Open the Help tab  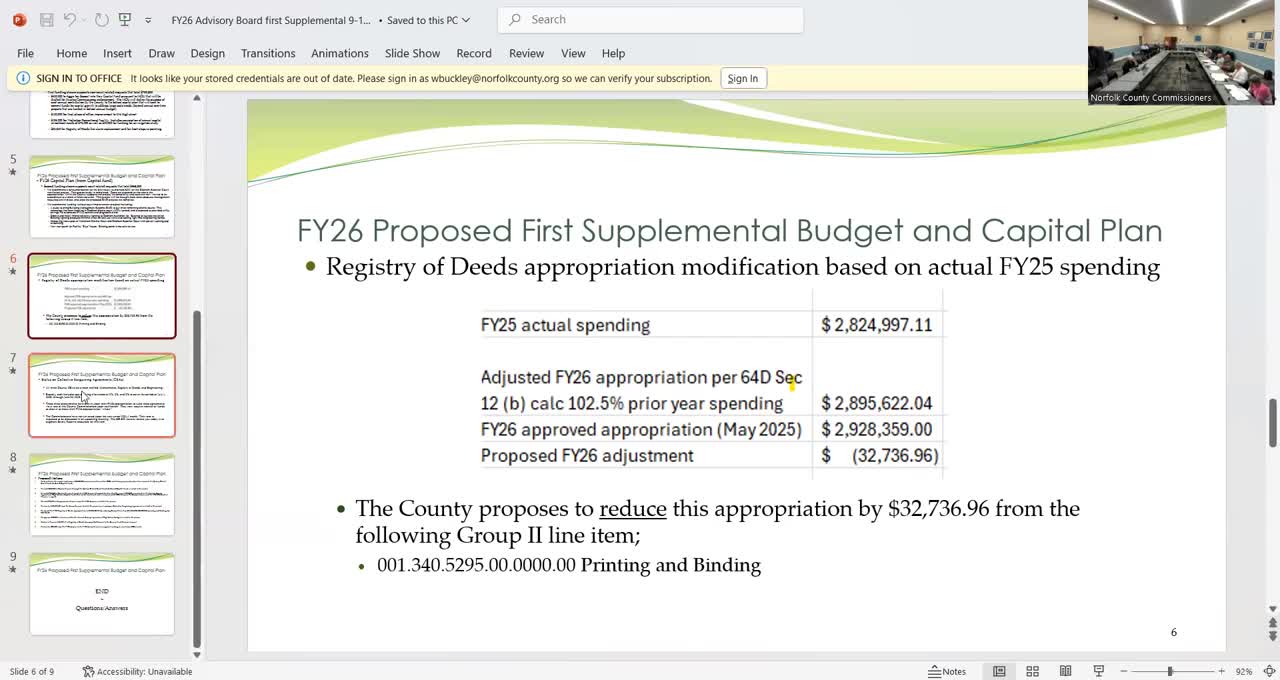(613, 53)
